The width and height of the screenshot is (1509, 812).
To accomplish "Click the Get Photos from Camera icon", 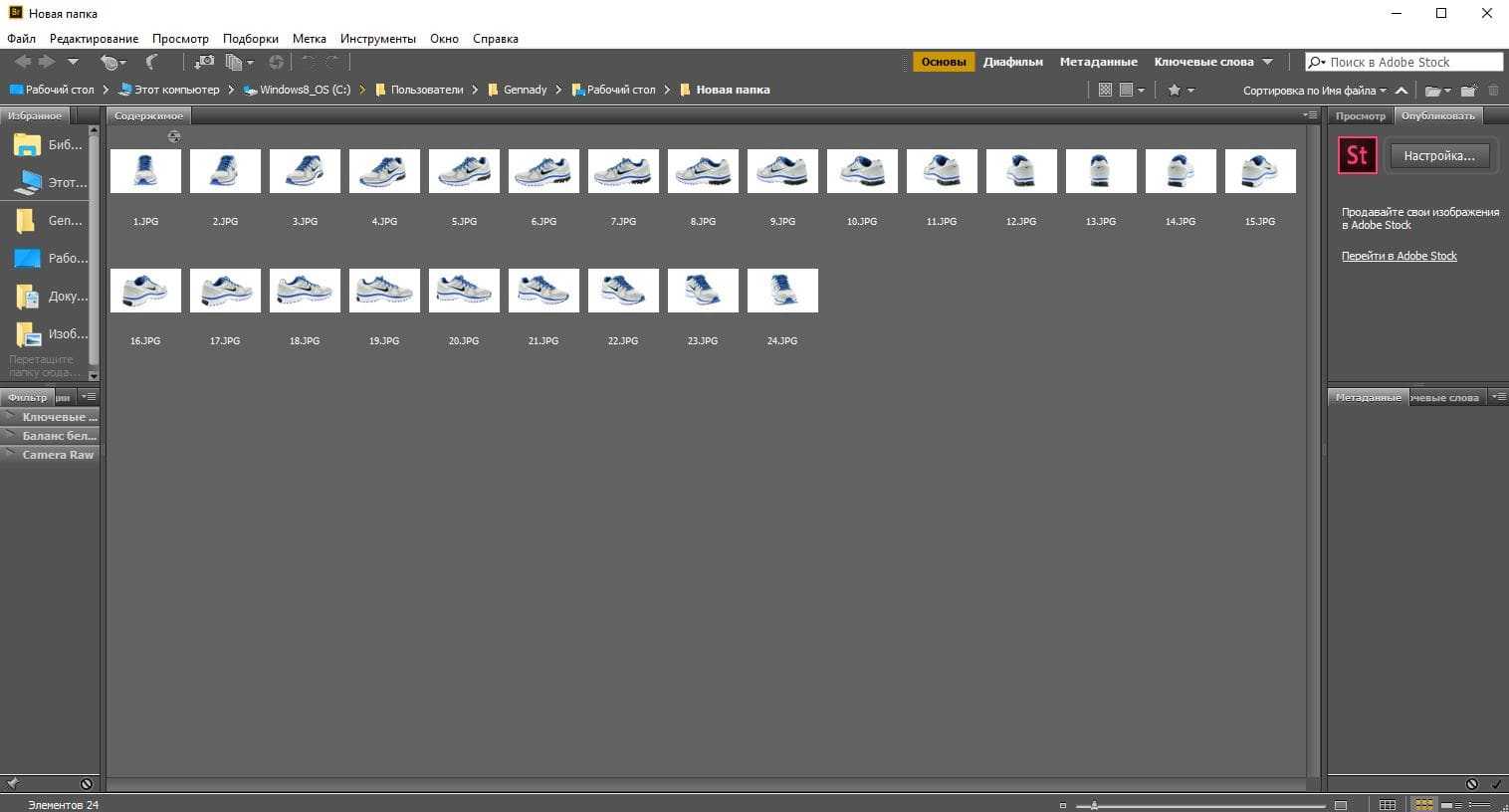I will 204,62.
